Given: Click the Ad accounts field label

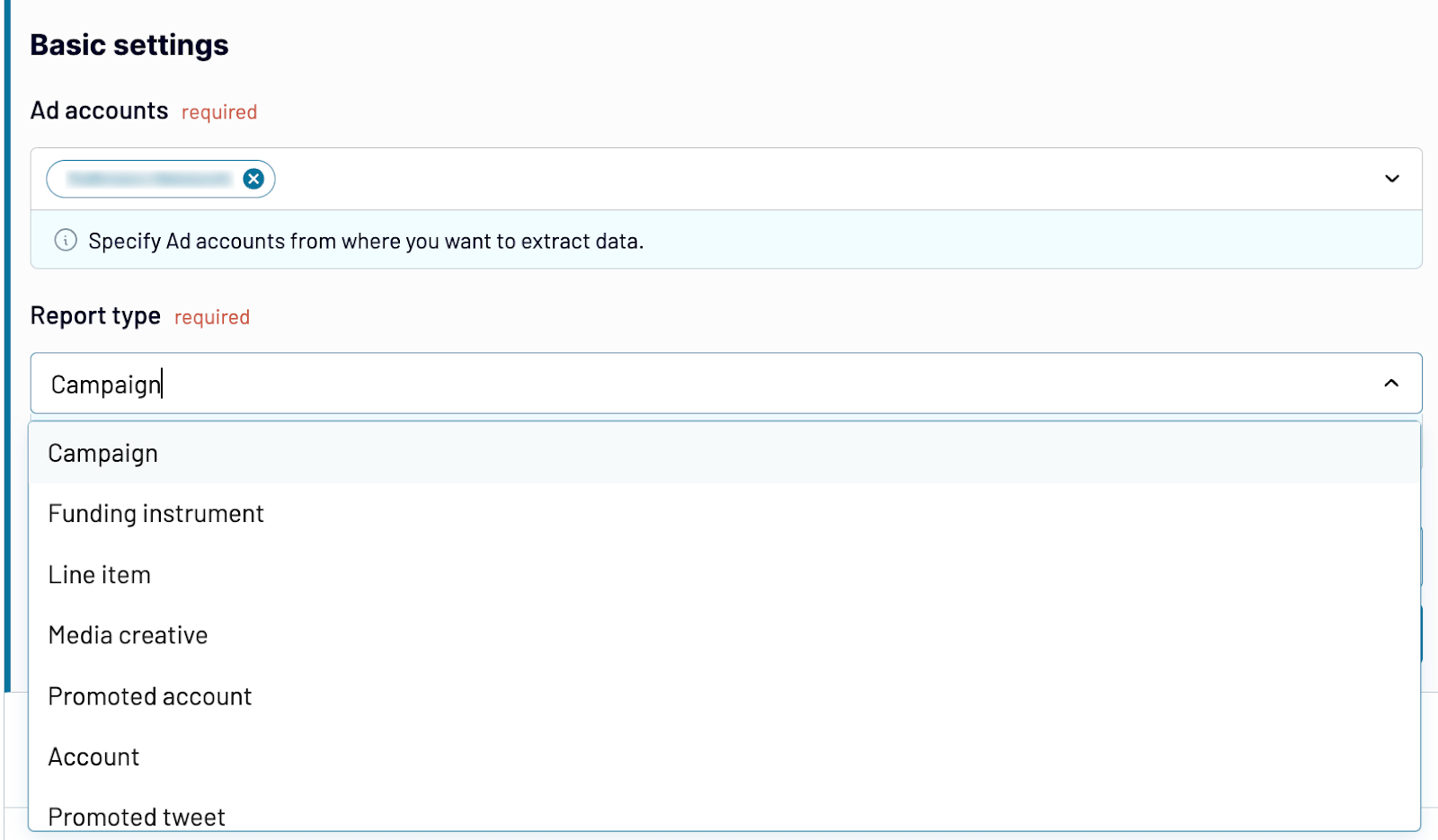Looking at the screenshot, I should tap(100, 111).
